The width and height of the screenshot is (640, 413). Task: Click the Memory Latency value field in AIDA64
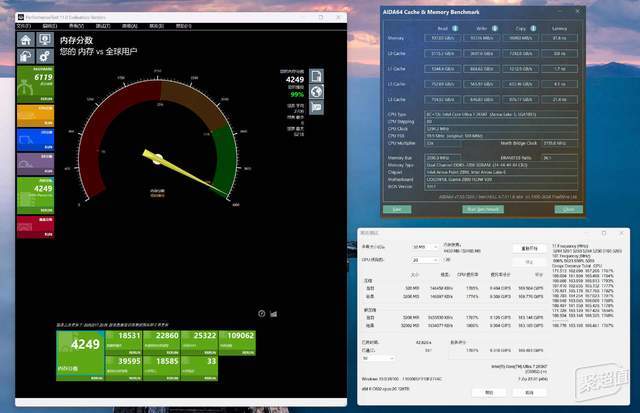pyautogui.click(x=559, y=38)
